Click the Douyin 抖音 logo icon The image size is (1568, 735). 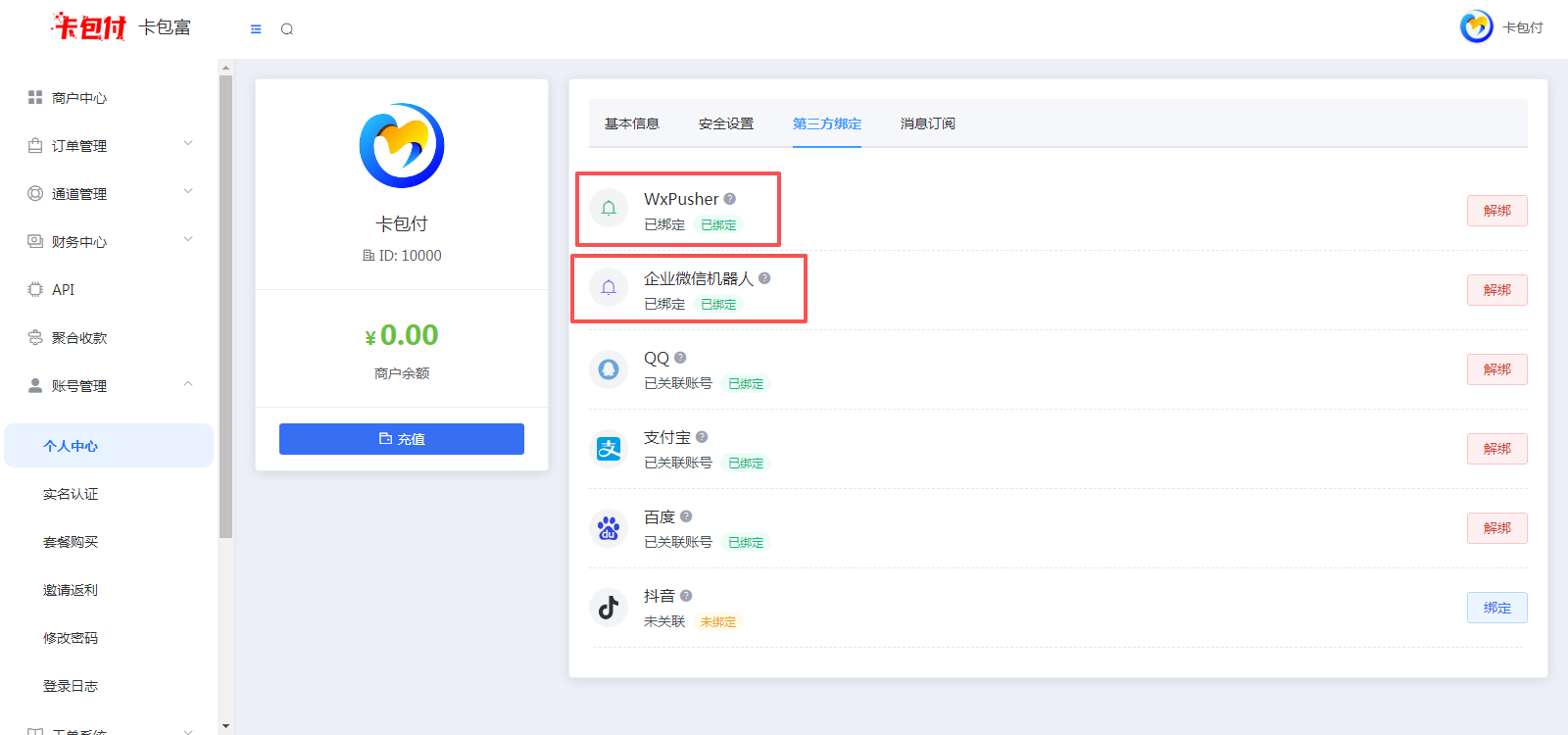609,608
